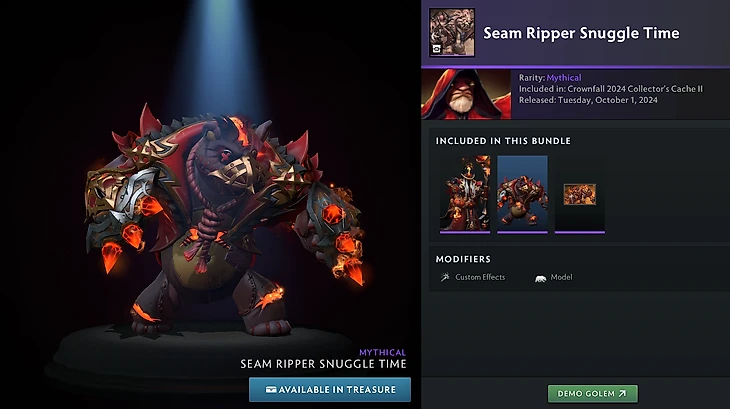Click the Custom Effects modifier icon

point(445,277)
